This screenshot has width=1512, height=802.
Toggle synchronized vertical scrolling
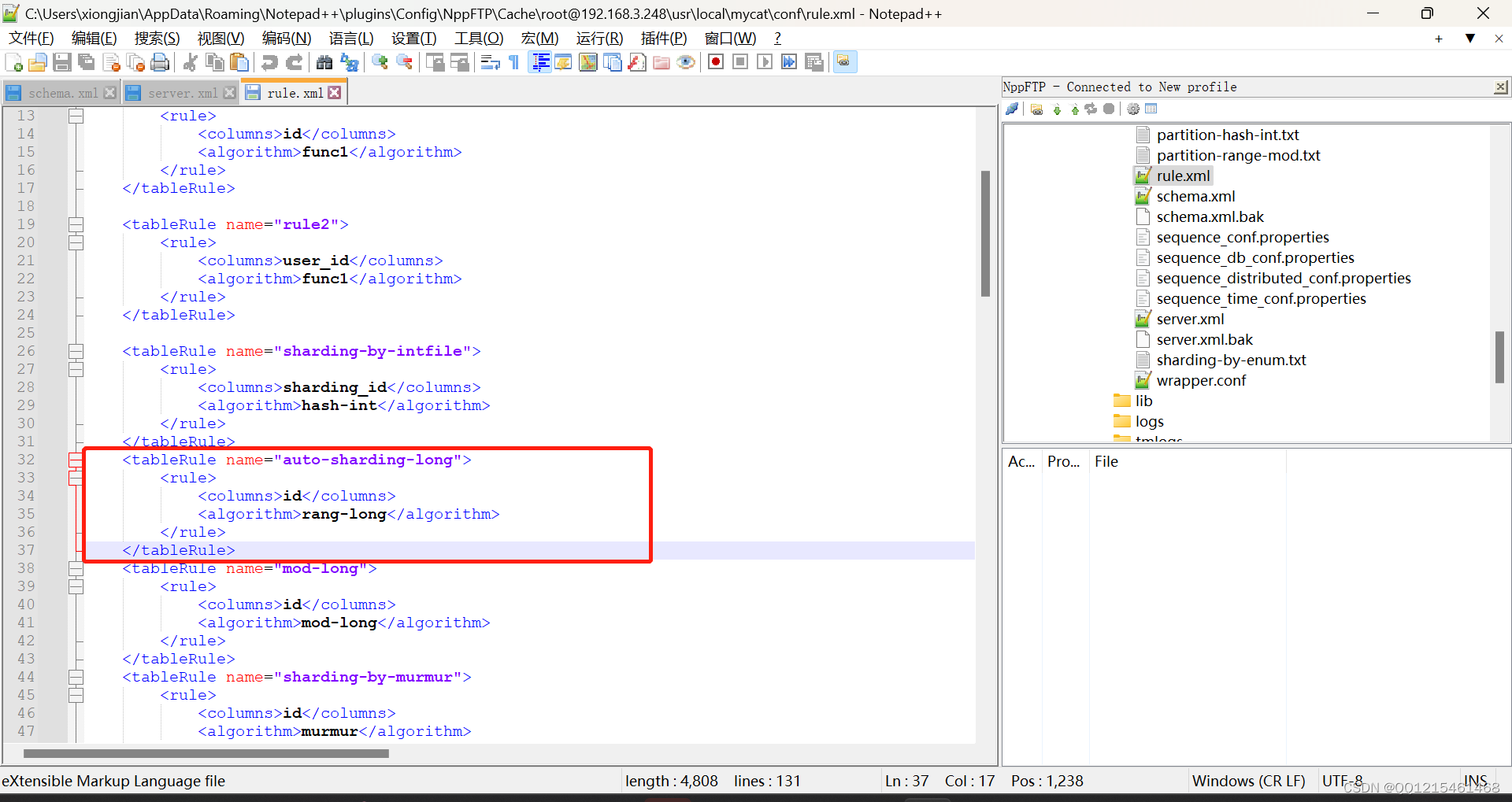pyautogui.click(x=435, y=62)
